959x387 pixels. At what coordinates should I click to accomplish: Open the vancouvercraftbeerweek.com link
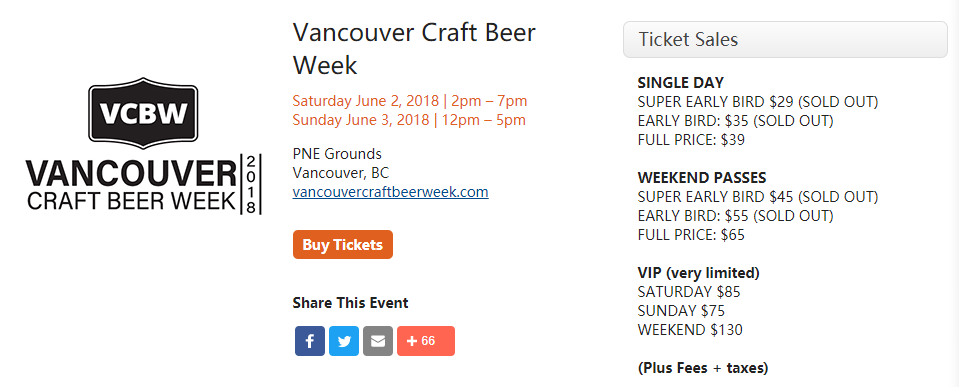point(390,192)
